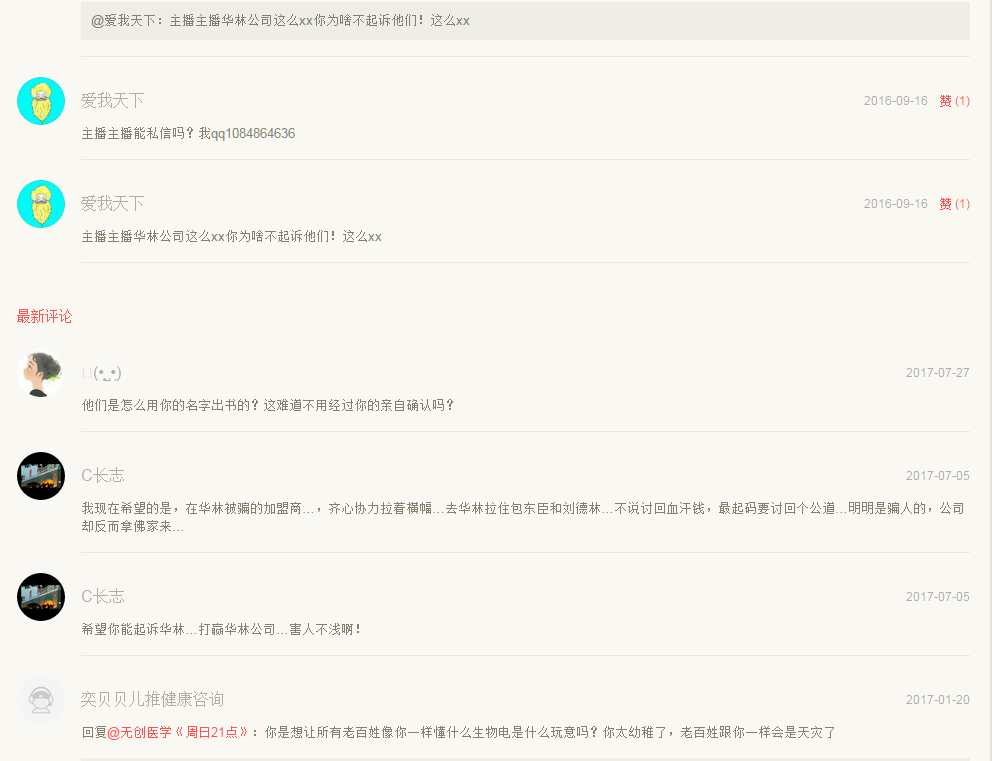Click the date 2017-07-27

click(x=938, y=373)
